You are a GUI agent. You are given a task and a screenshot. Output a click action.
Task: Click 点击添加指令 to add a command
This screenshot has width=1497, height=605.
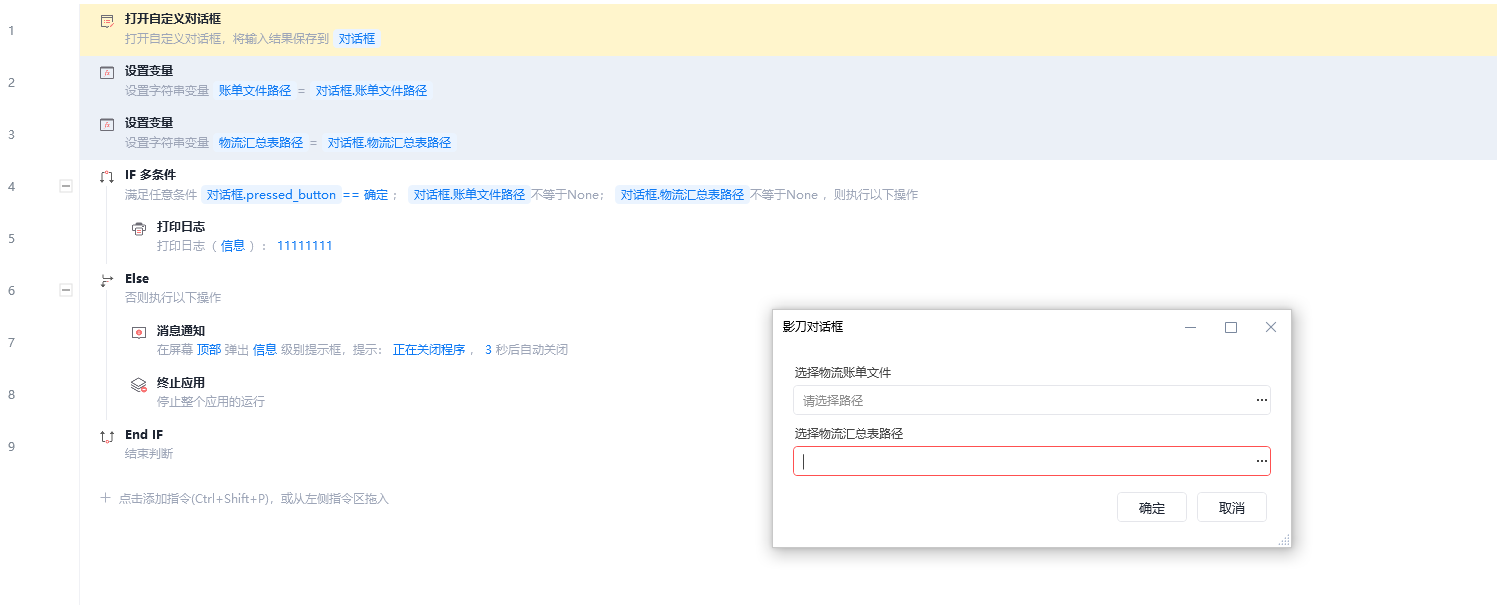[x=254, y=498]
